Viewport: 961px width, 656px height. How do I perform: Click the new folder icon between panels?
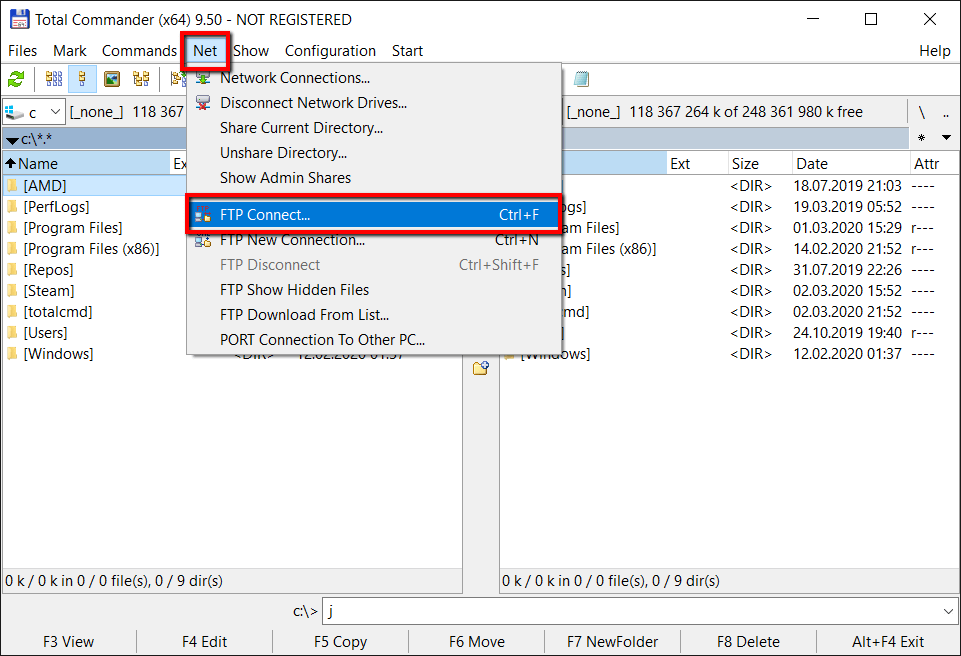click(x=481, y=368)
